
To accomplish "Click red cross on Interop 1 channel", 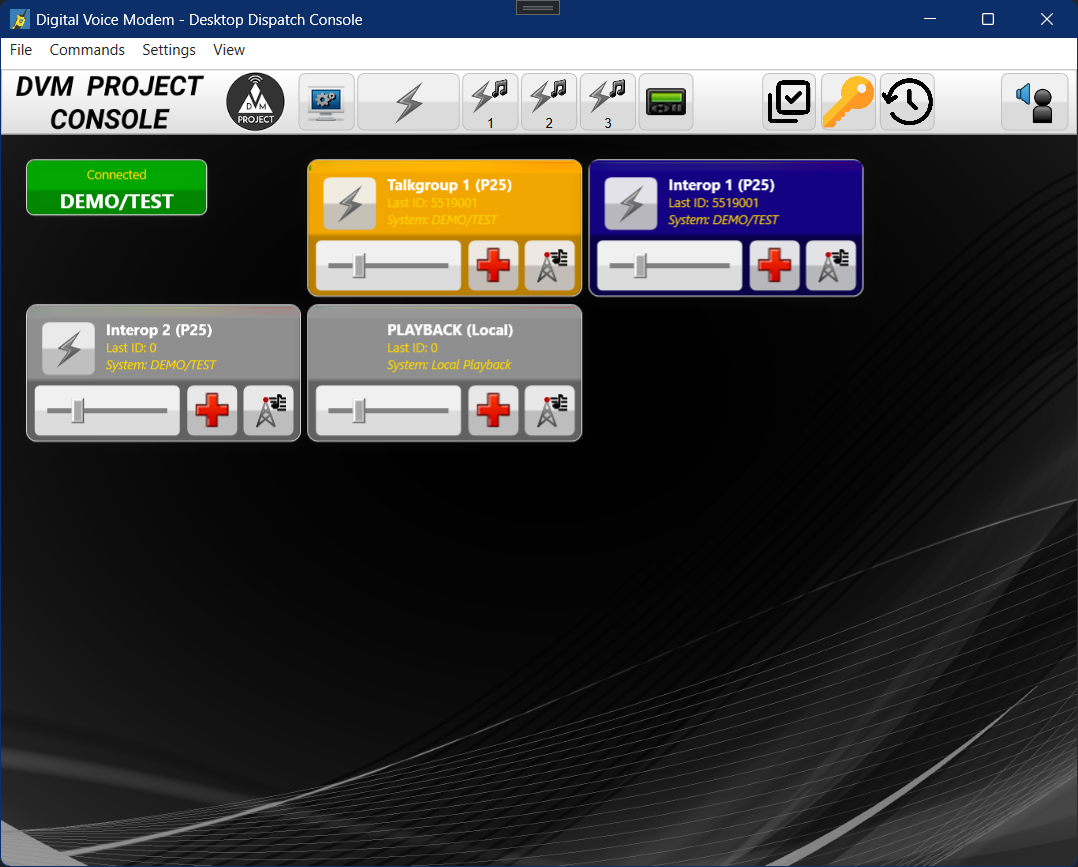I will [x=774, y=266].
